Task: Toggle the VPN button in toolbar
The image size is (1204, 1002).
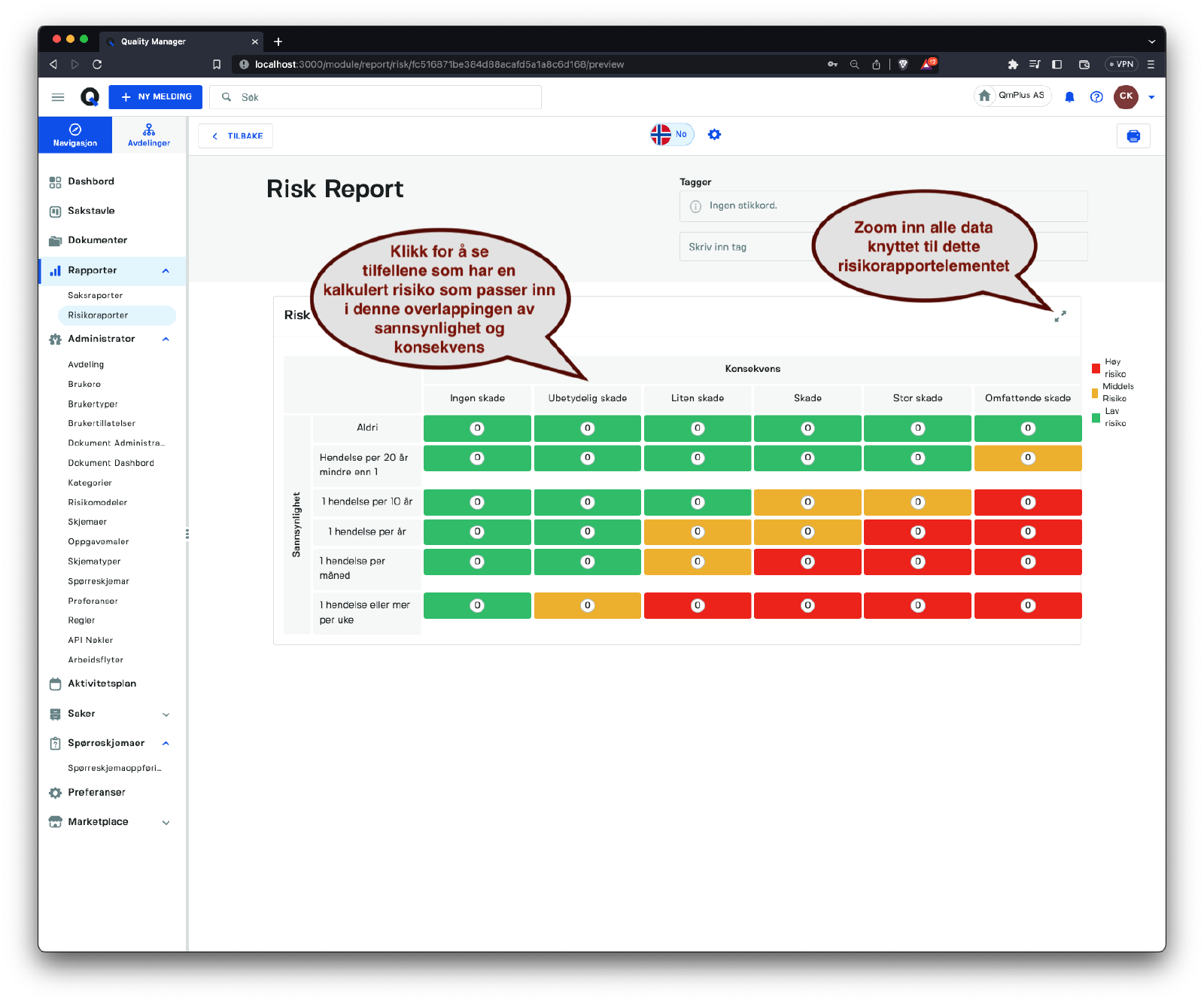Action: pos(1121,65)
